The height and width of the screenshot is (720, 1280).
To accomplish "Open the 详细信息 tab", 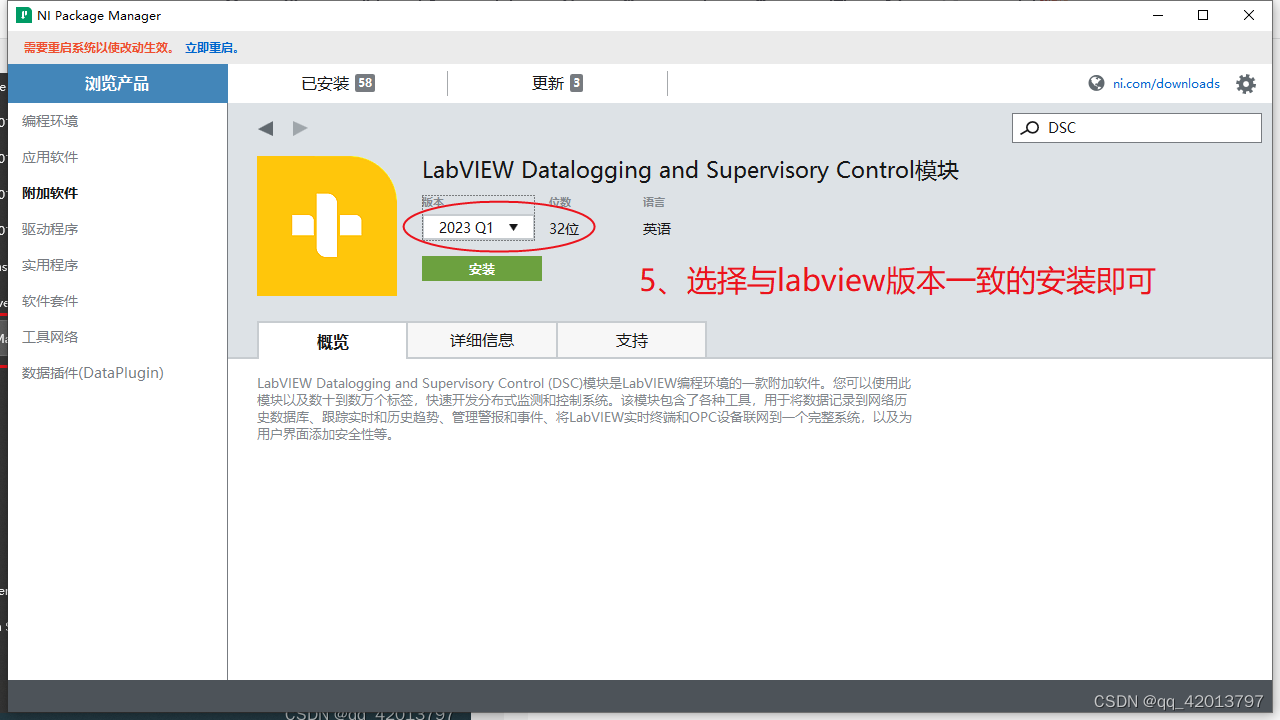I will [x=481, y=340].
